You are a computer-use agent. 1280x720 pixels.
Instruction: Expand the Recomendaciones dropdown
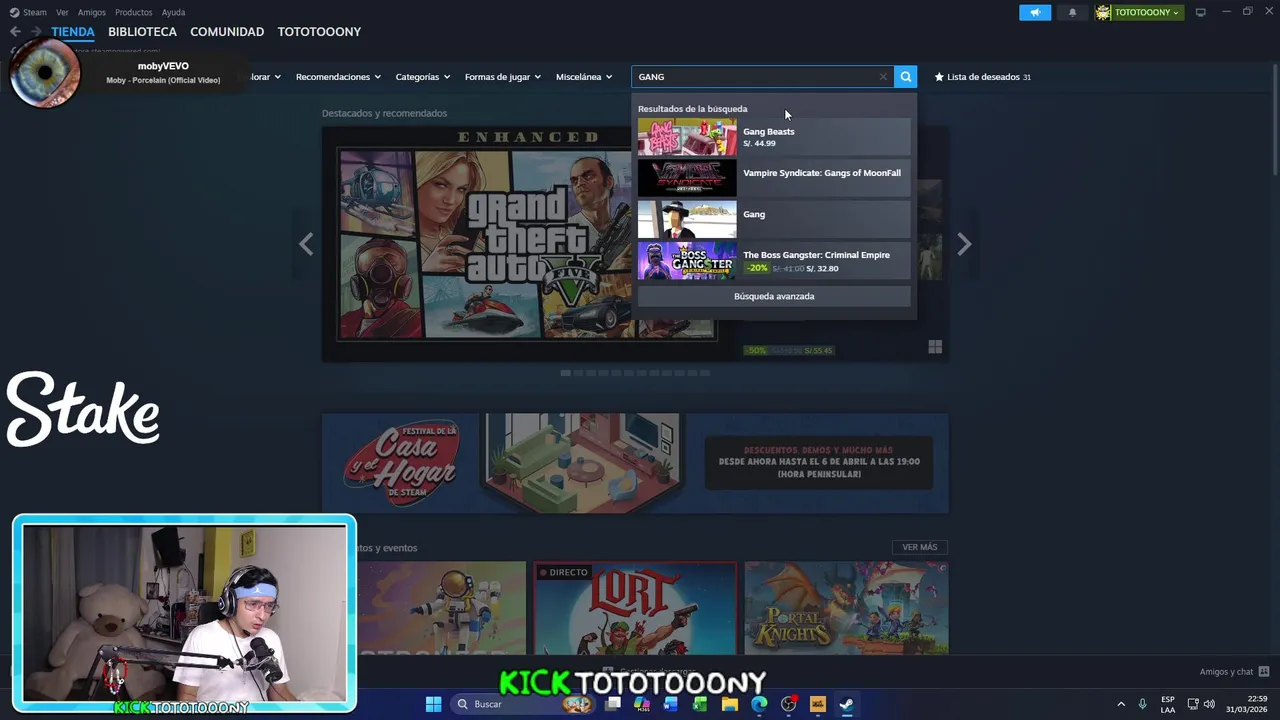coord(338,77)
